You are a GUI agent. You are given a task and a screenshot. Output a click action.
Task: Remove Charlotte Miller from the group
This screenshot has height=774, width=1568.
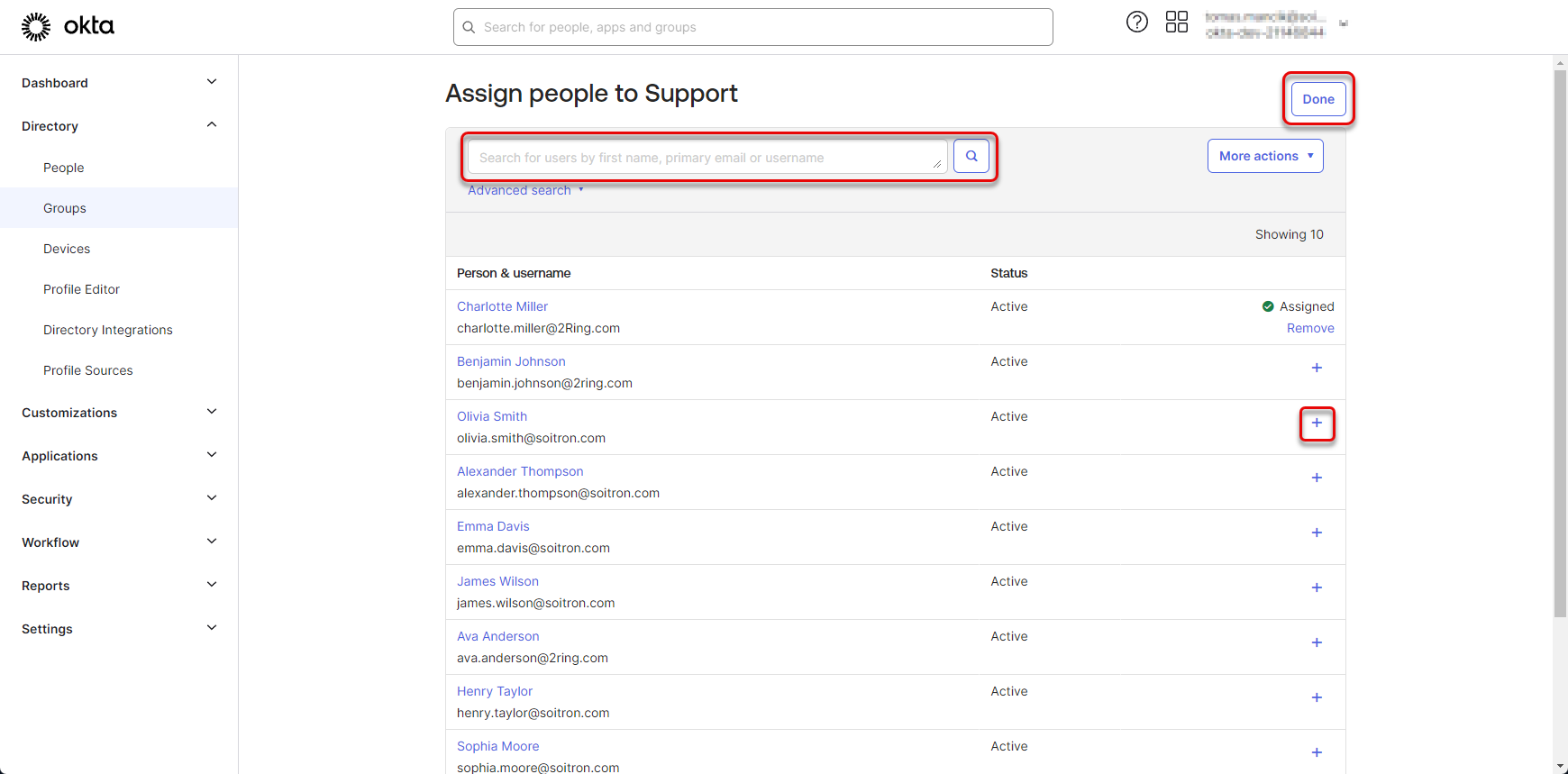[x=1309, y=328]
